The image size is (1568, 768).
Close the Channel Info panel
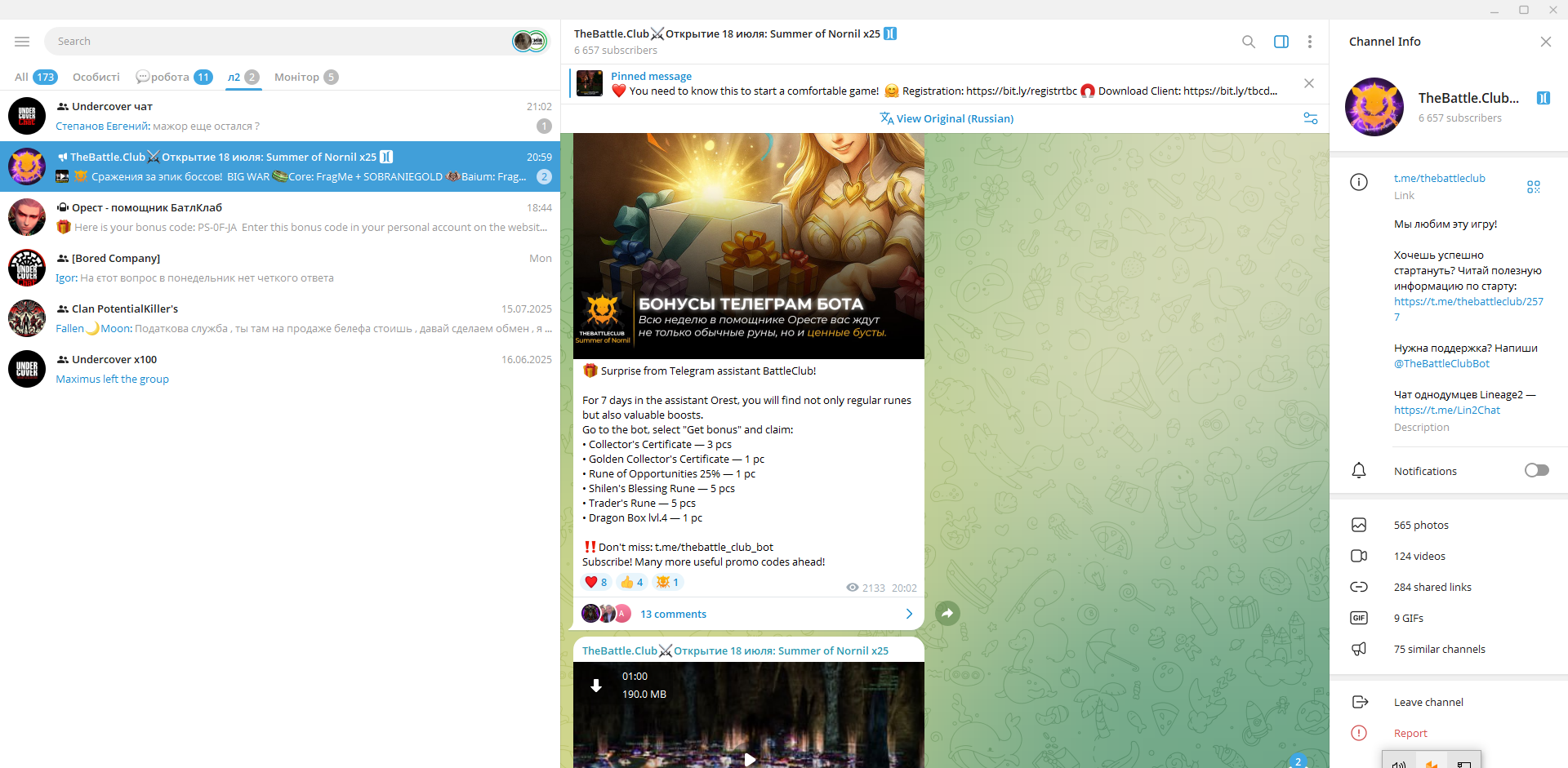1546,42
